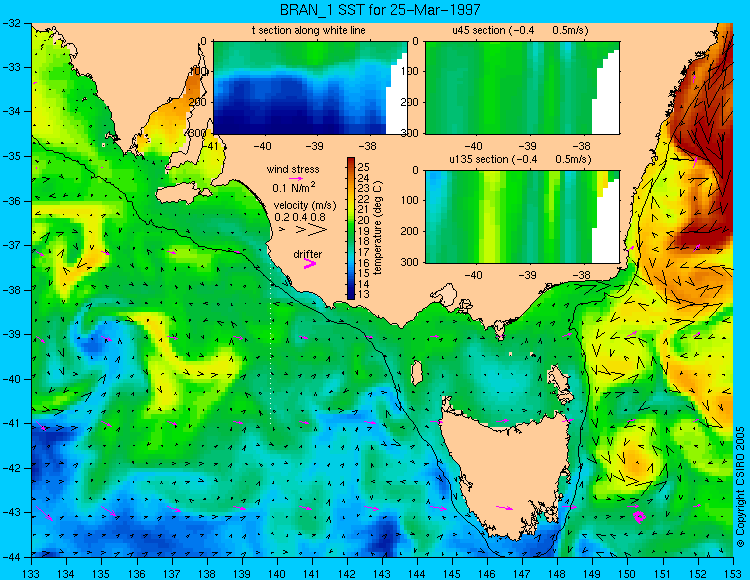This screenshot has height=580, width=750.
Task: Click the 'drifter' legend label
Action: [x=308, y=254]
